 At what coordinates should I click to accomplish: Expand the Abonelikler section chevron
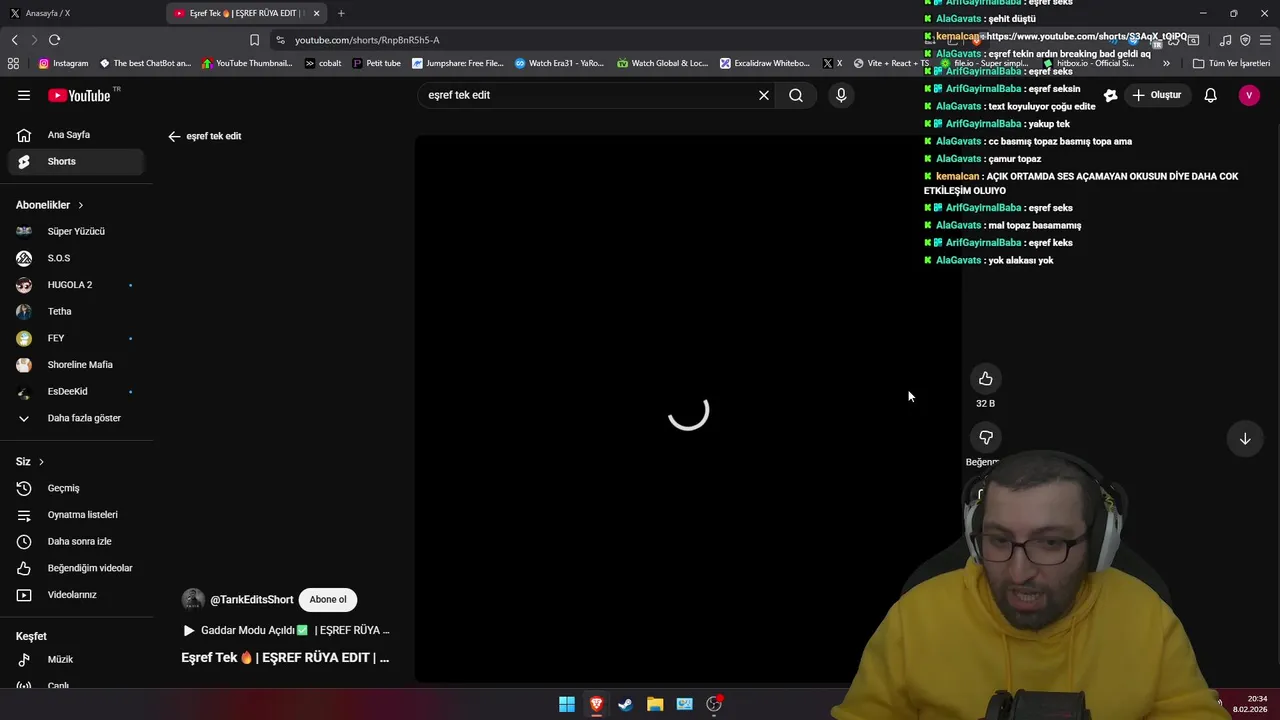pos(81,205)
